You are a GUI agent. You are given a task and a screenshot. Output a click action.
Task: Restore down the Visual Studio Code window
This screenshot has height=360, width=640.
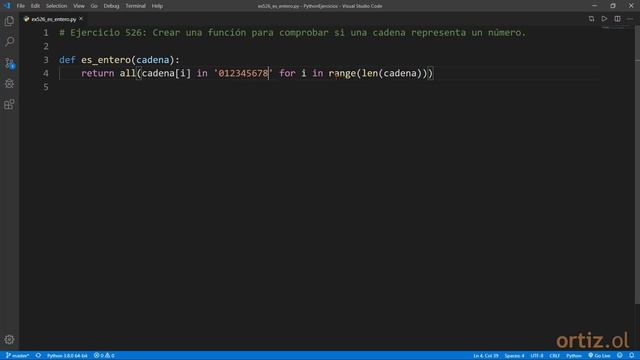(613, 6)
